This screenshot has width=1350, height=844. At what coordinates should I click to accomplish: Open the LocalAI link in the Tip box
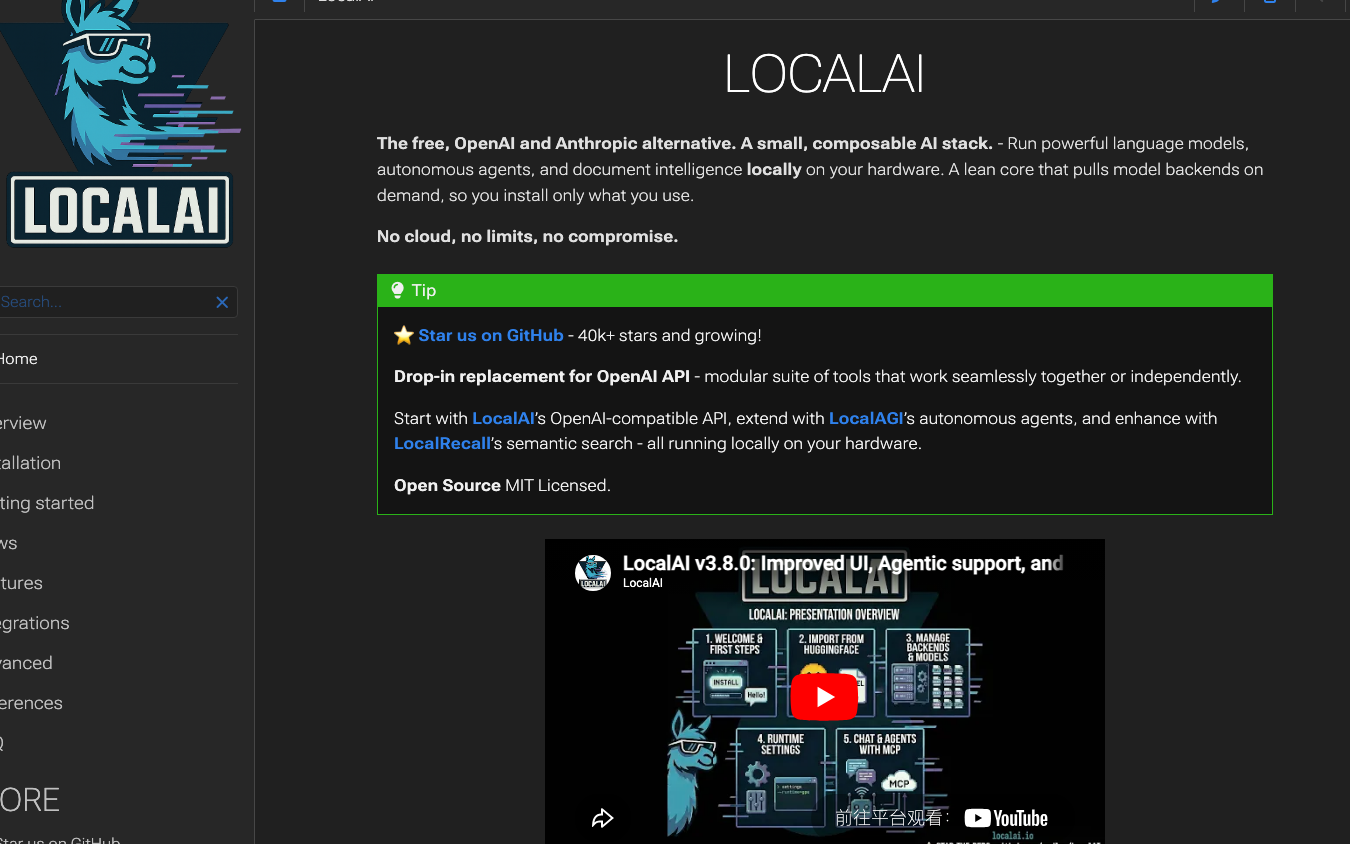504,418
